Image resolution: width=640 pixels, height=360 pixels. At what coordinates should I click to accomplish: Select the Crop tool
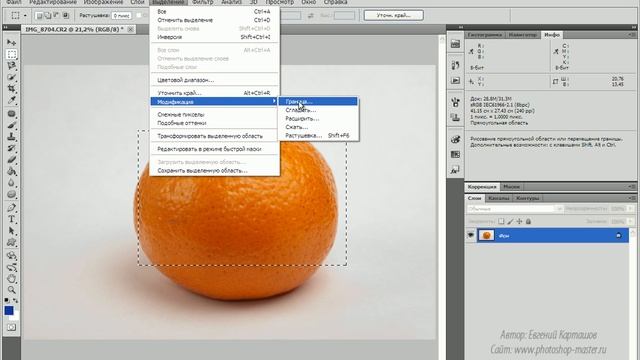pos(11,89)
